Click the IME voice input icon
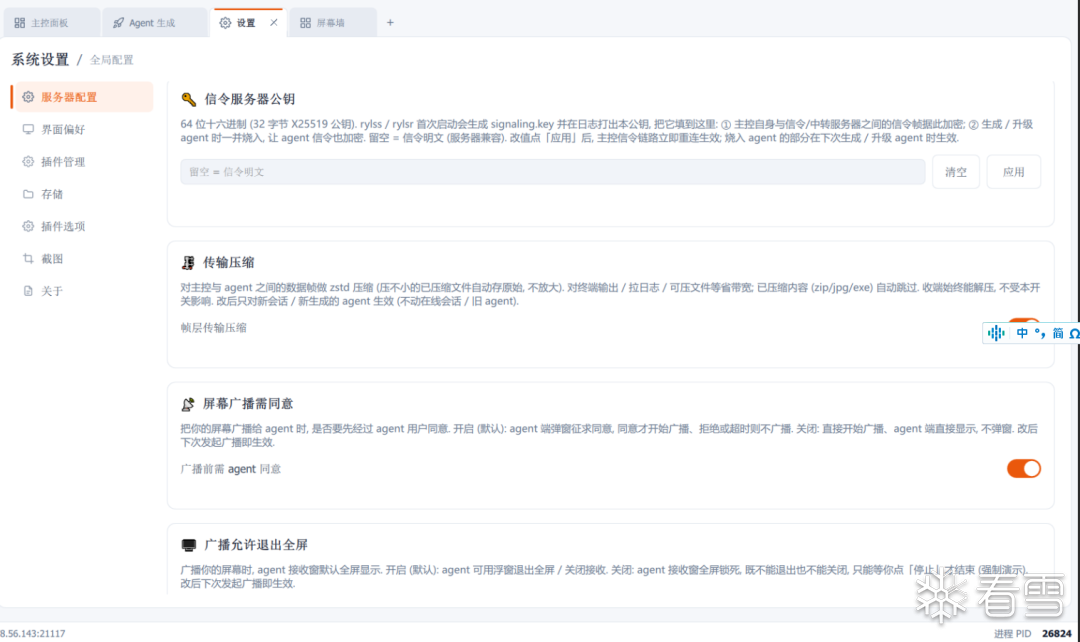The width and height of the screenshot is (1080, 642). 996,333
